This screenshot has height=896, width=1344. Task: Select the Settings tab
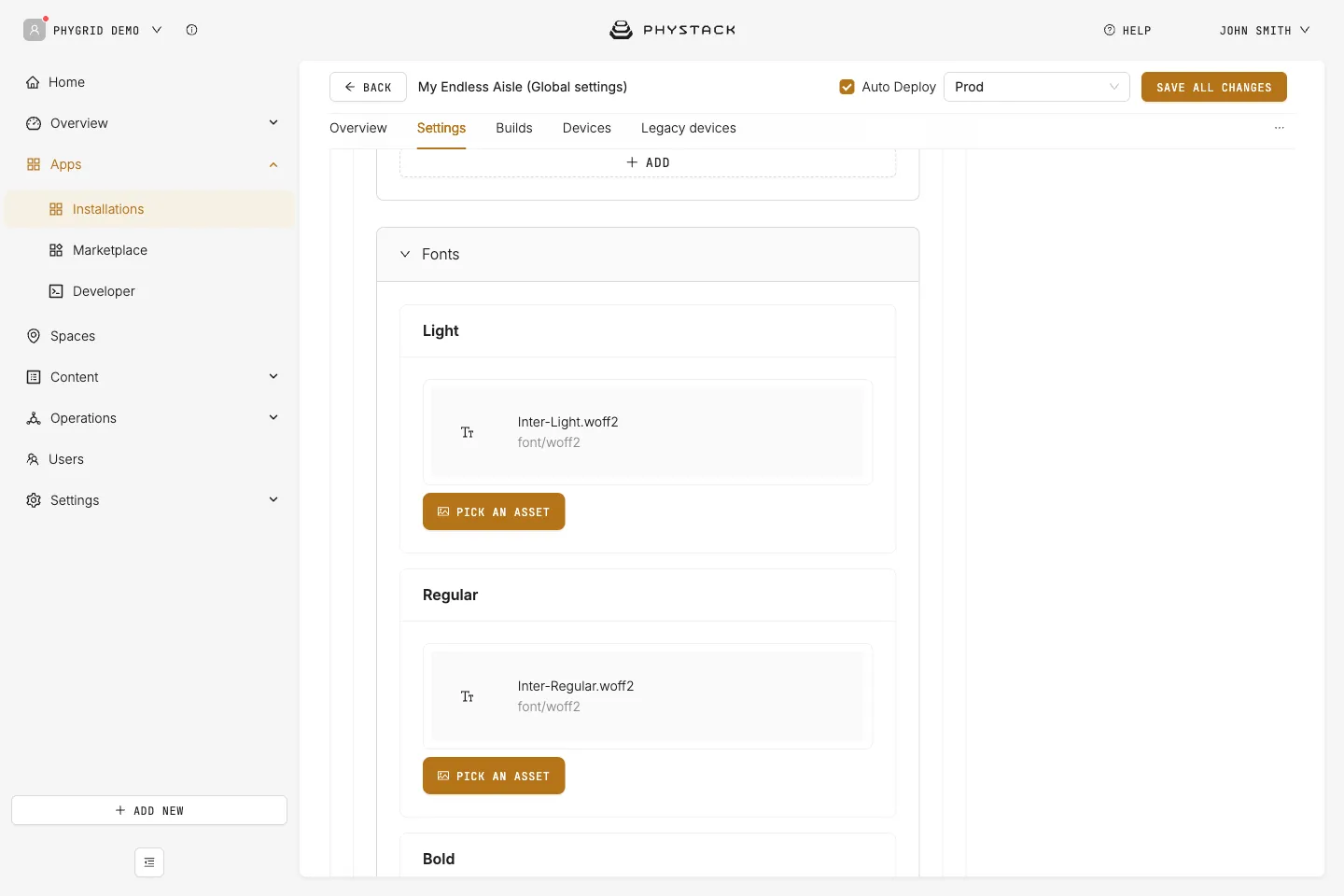point(441,128)
